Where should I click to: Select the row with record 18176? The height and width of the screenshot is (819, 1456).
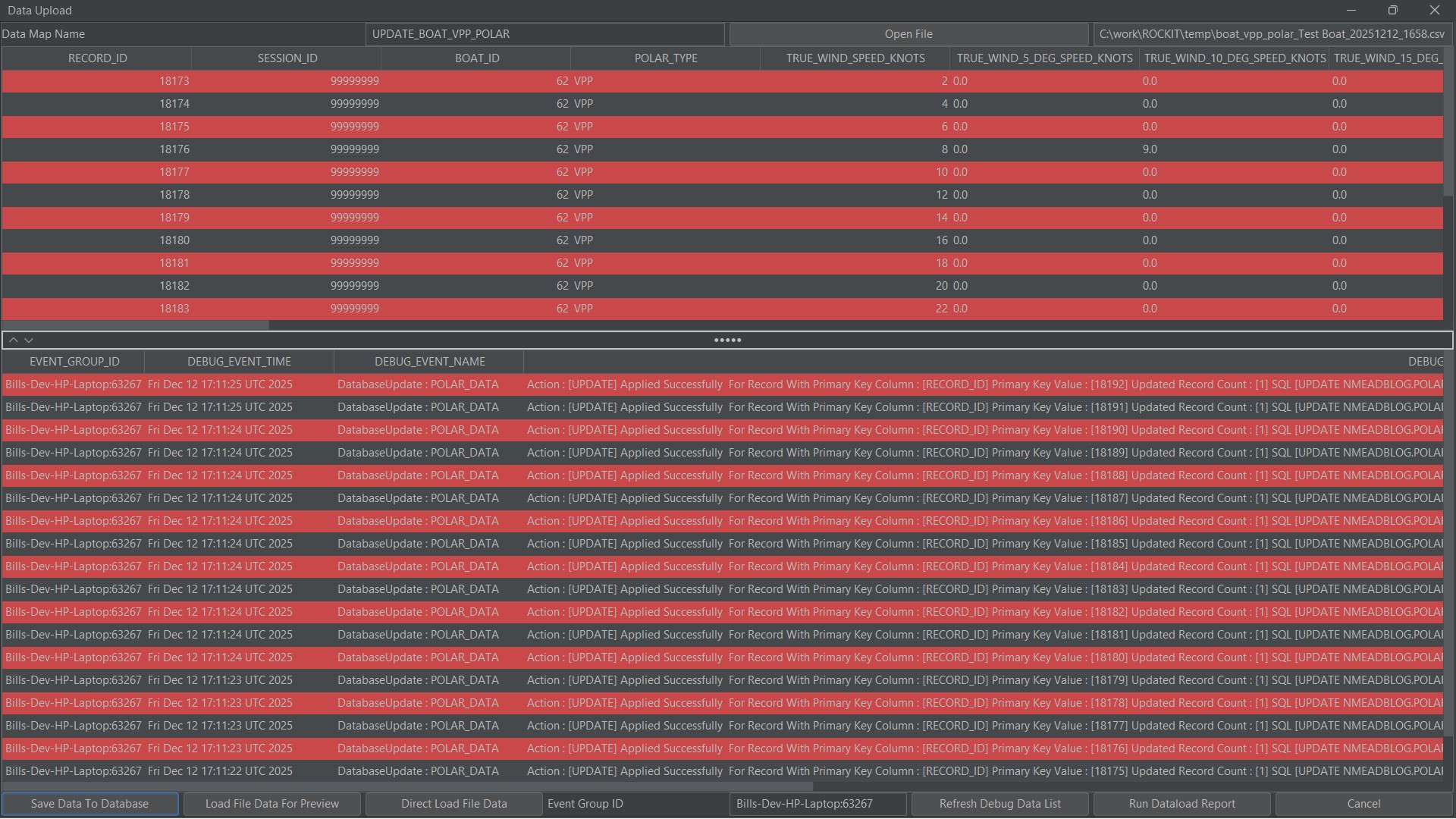174,149
